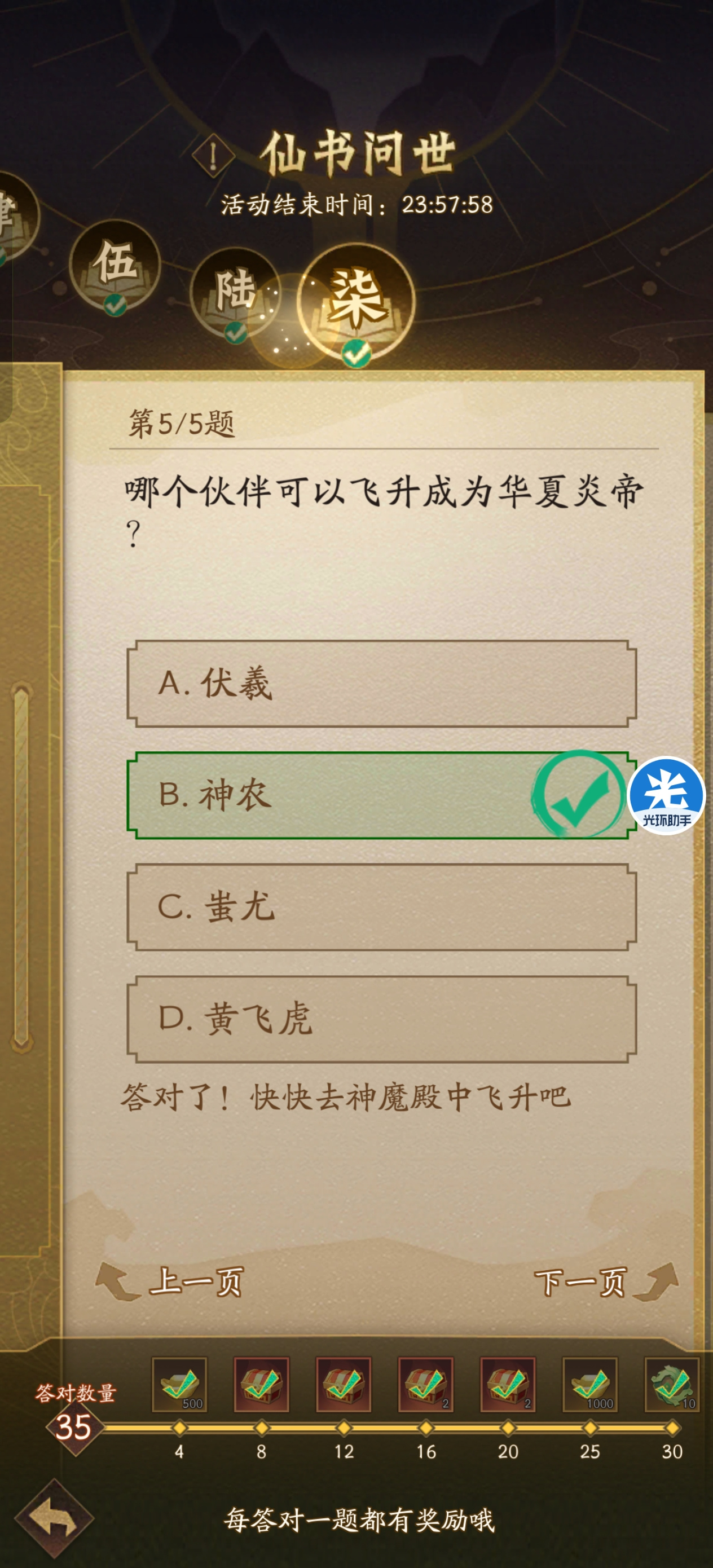Open the 500 coin reward at milestone 4

[x=179, y=1384]
